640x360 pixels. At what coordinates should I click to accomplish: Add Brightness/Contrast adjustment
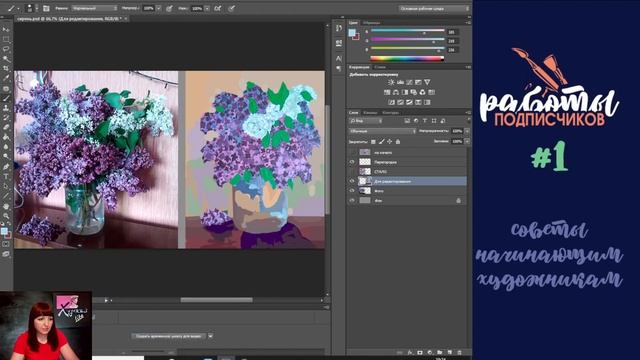391,82
